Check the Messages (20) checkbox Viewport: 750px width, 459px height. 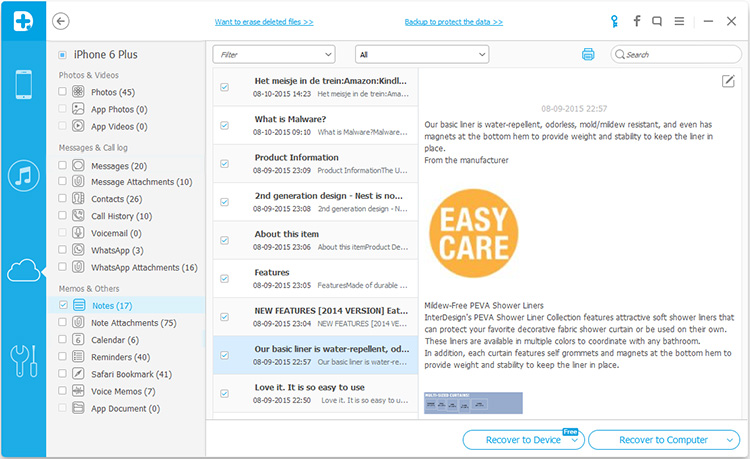coord(62,165)
